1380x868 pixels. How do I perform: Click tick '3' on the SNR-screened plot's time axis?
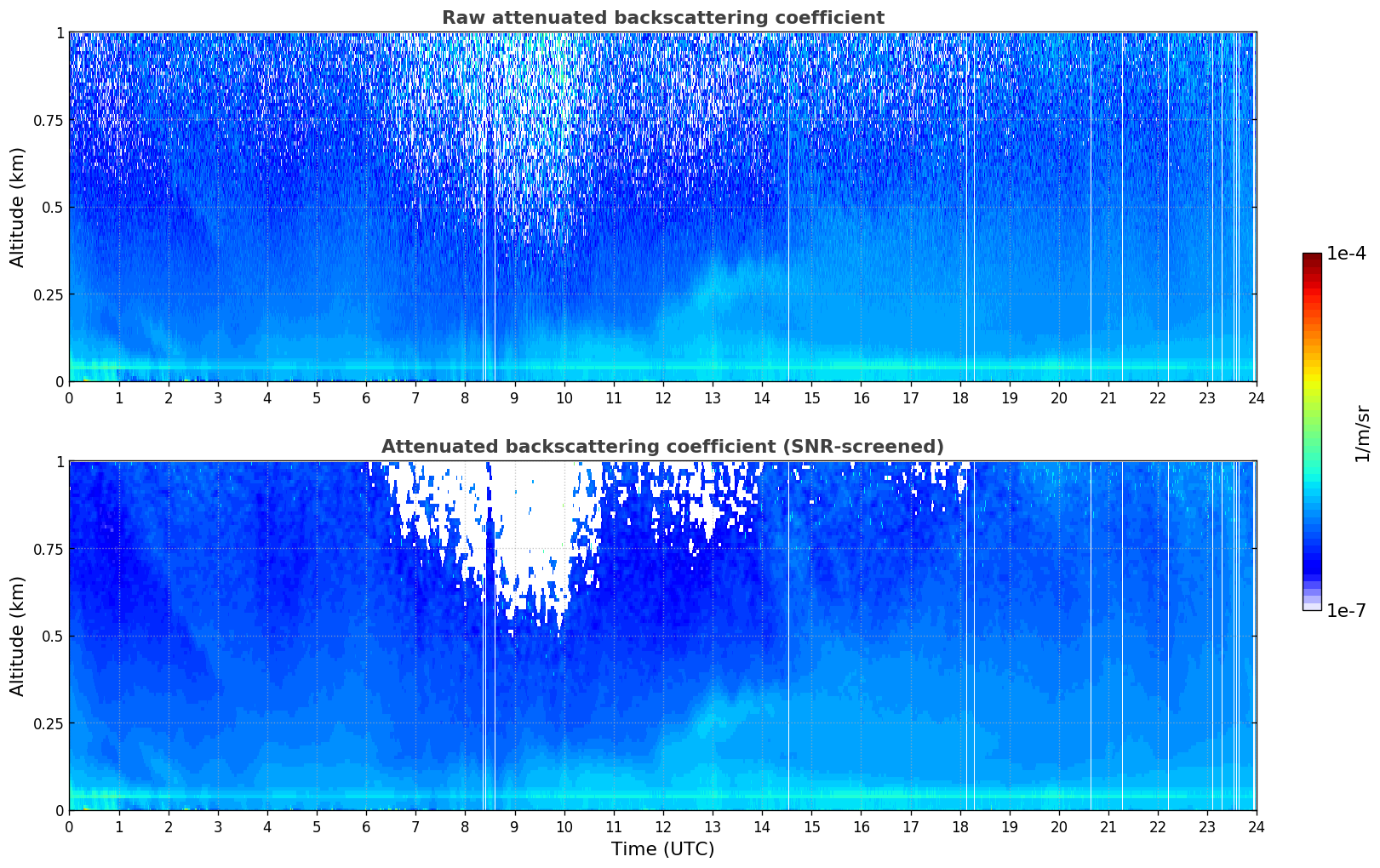[x=218, y=826]
